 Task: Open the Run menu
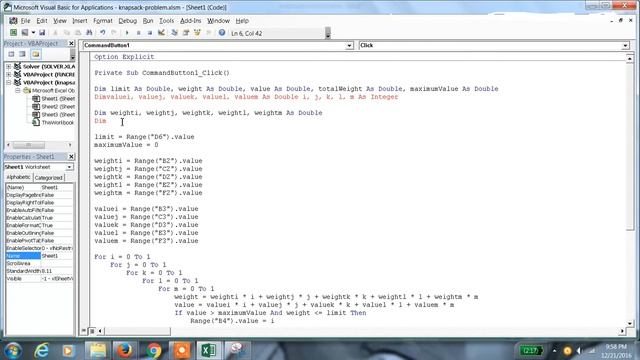148,21
